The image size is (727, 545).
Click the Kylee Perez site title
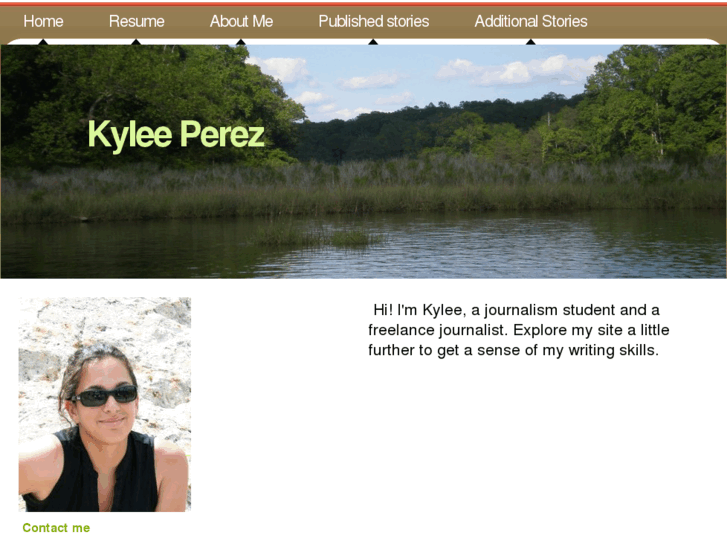coord(176,135)
